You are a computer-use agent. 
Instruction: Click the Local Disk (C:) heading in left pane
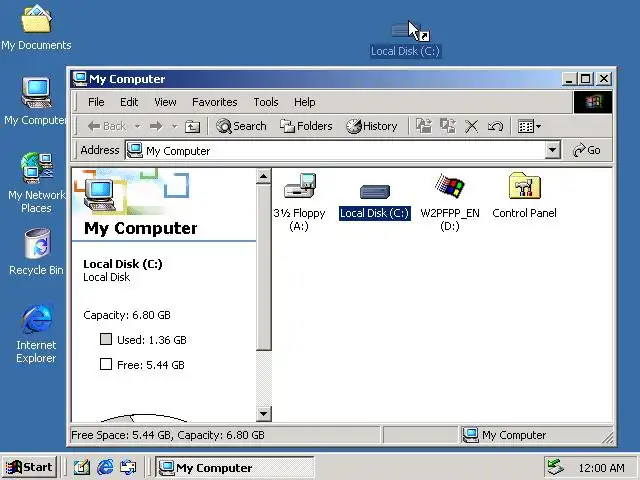click(x=123, y=264)
